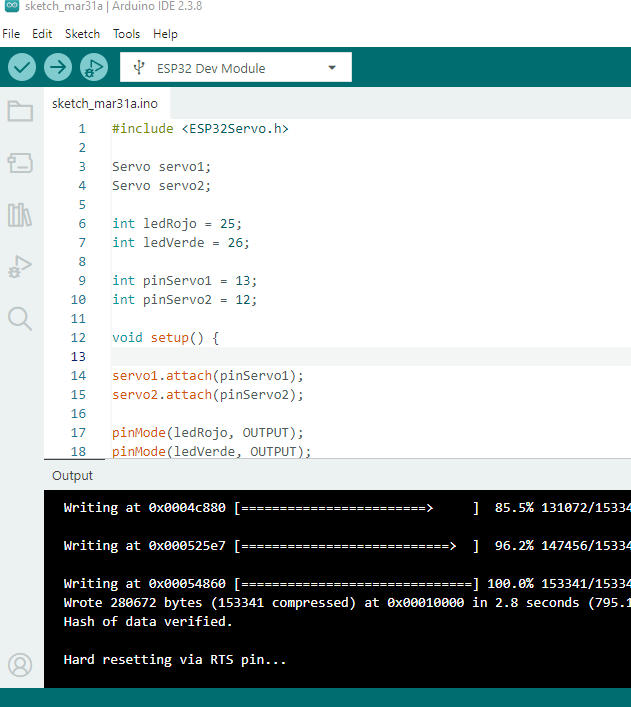The width and height of the screenshot is (631, 707).
Task: Open the Help menu
Action: coord(165,34)
